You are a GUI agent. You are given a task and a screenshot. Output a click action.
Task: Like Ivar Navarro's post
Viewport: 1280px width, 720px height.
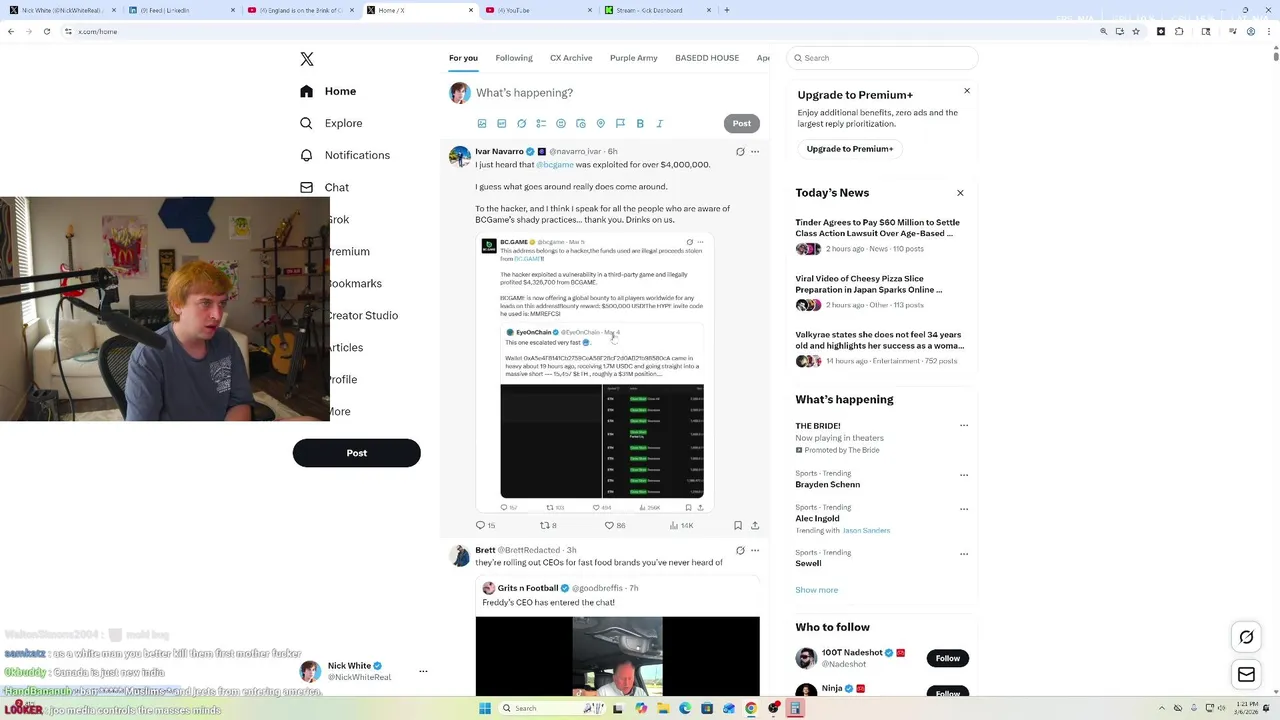615,525
